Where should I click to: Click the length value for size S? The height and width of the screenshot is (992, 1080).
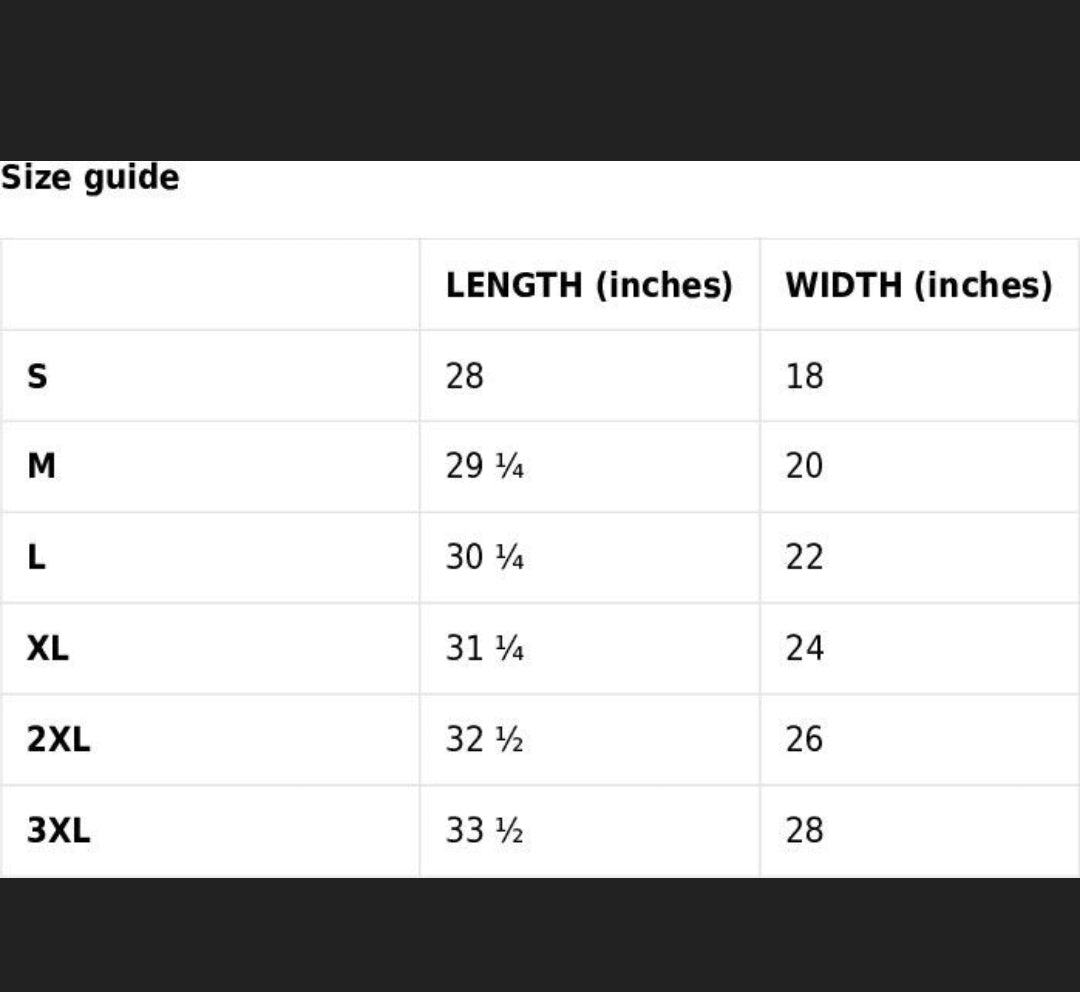(x=464, y=376)
